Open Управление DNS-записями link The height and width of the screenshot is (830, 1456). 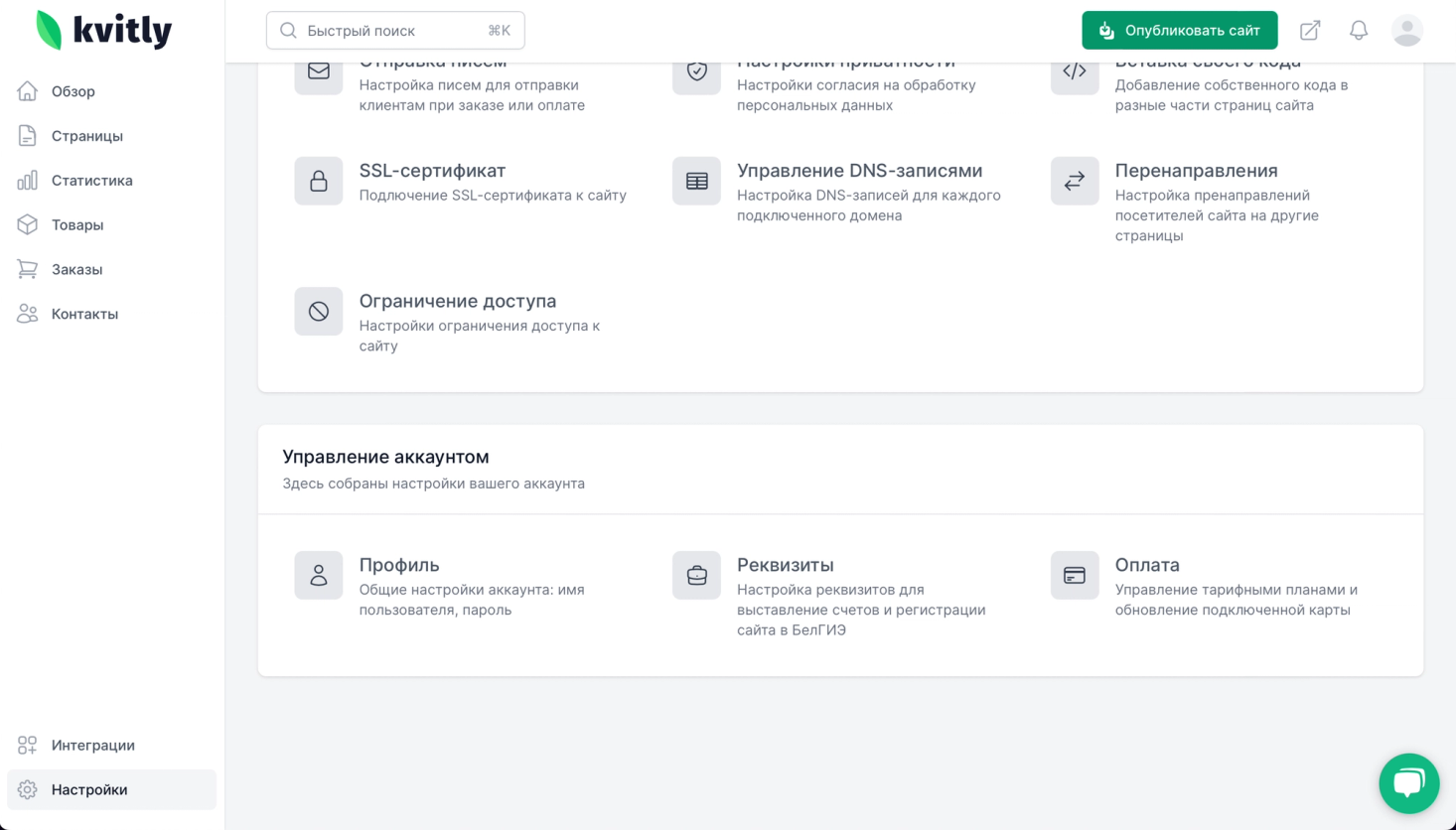(860, 171)
